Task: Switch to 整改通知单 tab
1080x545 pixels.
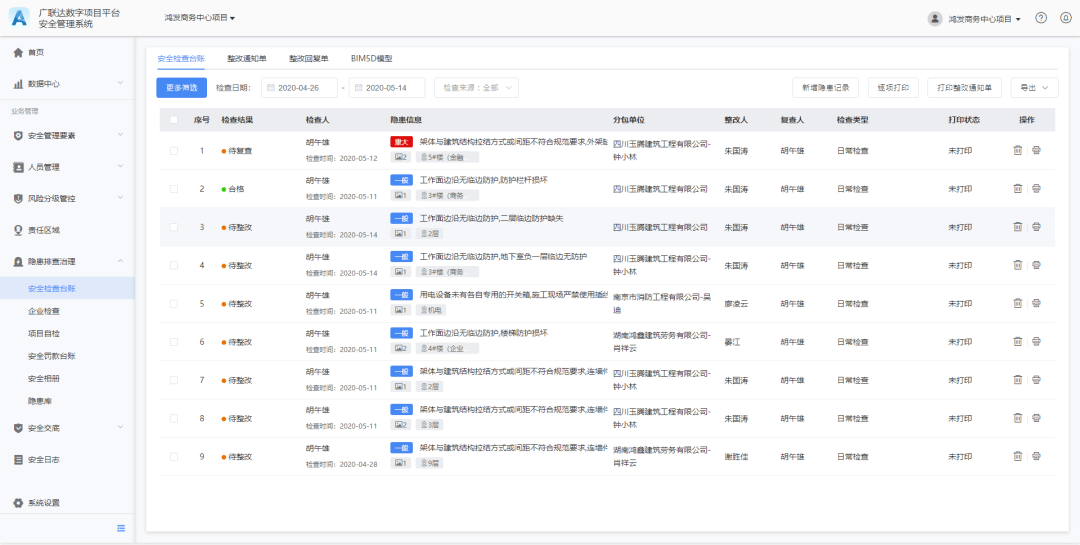Action: (247, 59)
